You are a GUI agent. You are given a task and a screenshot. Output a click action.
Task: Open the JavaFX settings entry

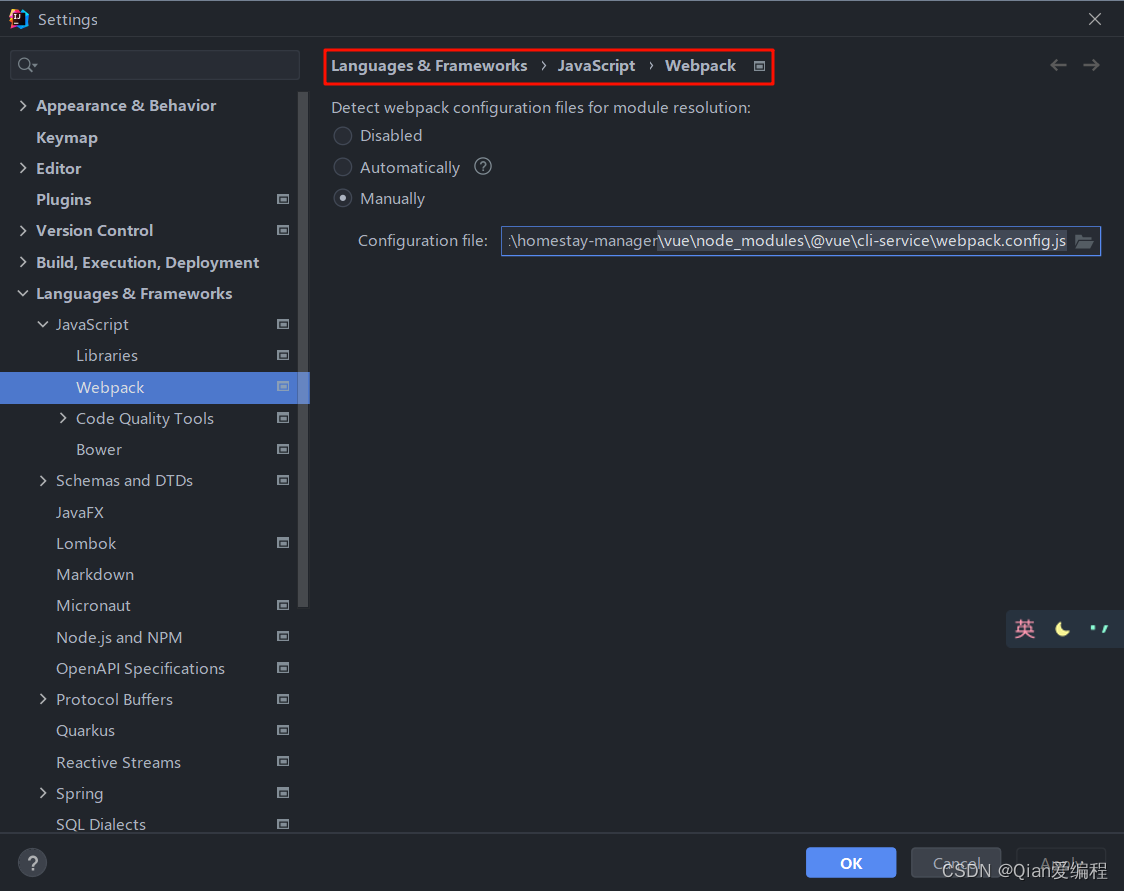(x=80, y=513)
